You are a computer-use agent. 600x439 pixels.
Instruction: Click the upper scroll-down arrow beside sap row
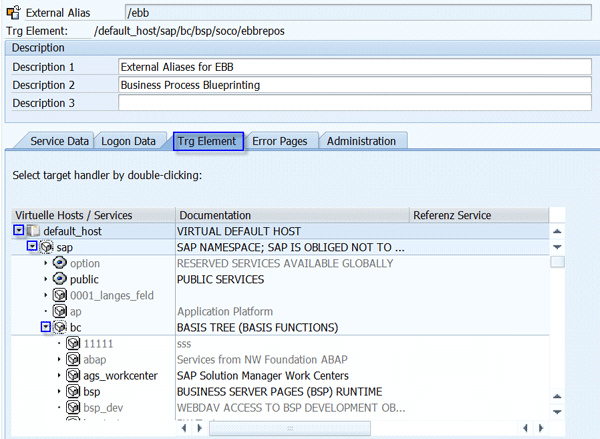pos(557,247)
